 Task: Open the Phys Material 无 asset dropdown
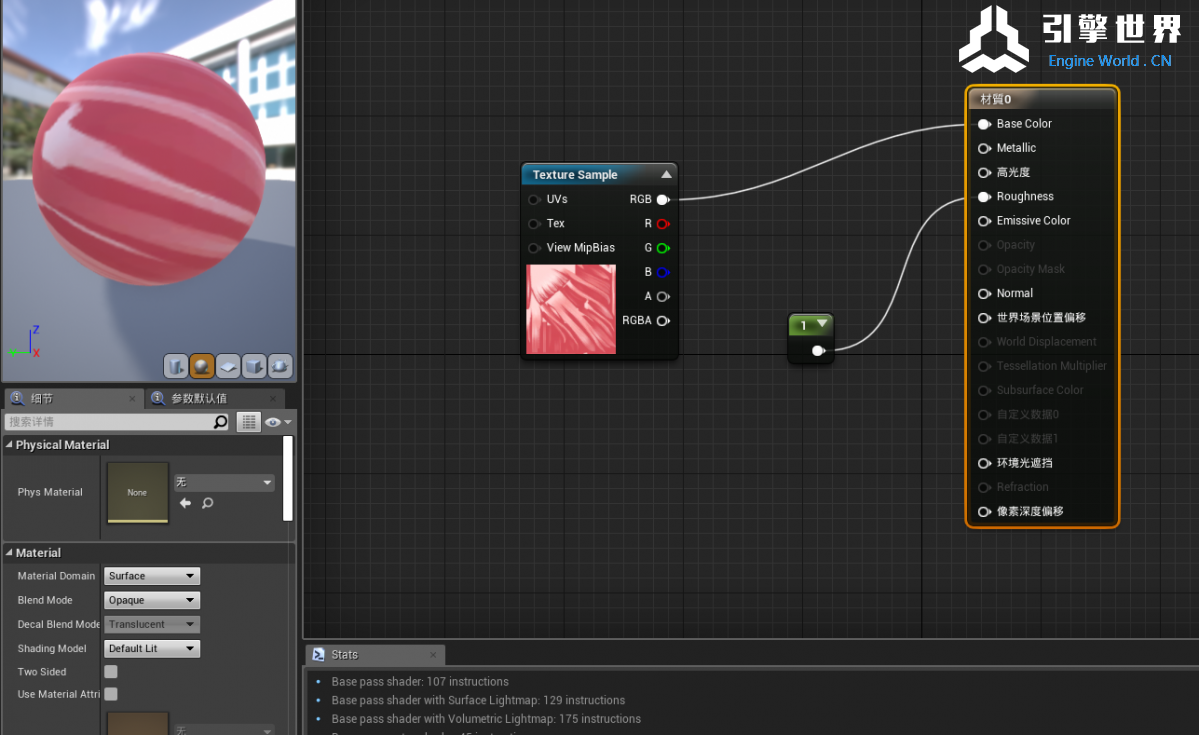pyautogui.click(x=223, y=482)
